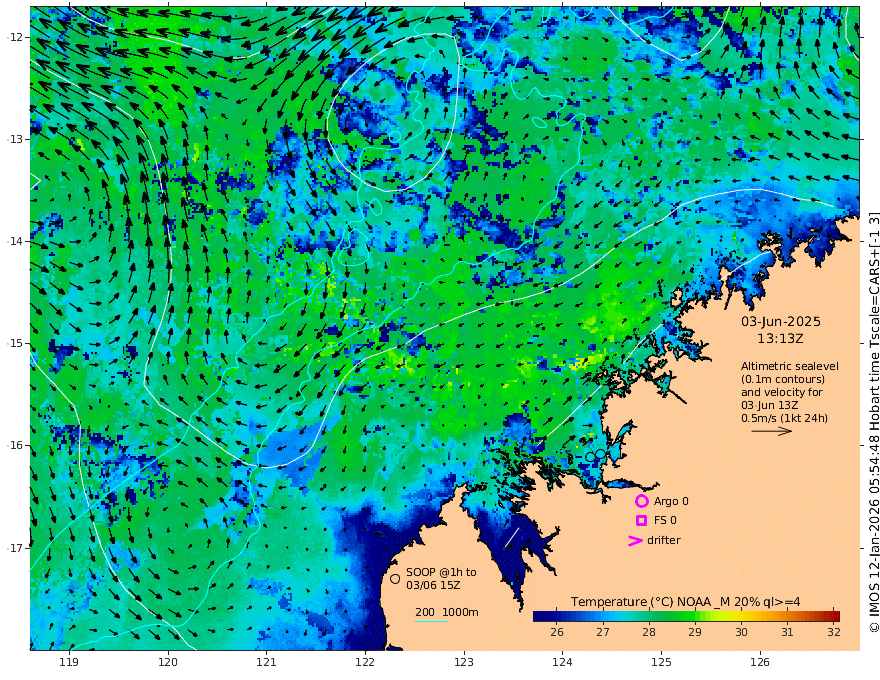Click longitude axis label 121
This screenshot has width=880, height=680.
(267, 662)
